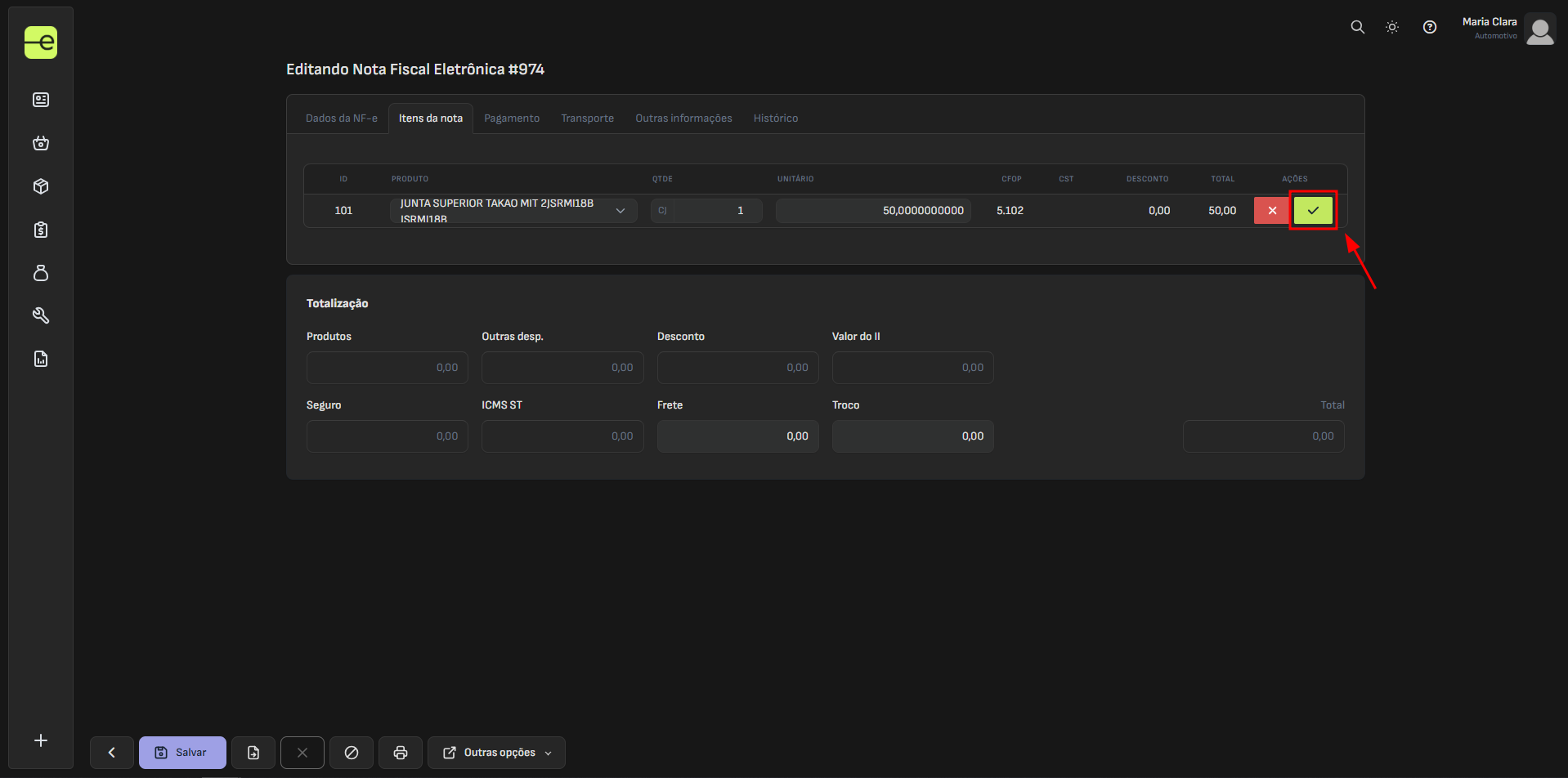Go back using the left chevron button
This screenshot has width=1568, height=778.
(112, 753)
